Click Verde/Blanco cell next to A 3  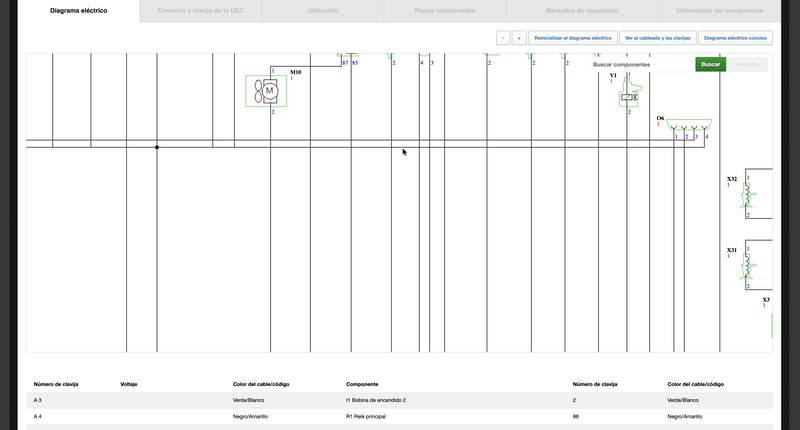point(248,400)
